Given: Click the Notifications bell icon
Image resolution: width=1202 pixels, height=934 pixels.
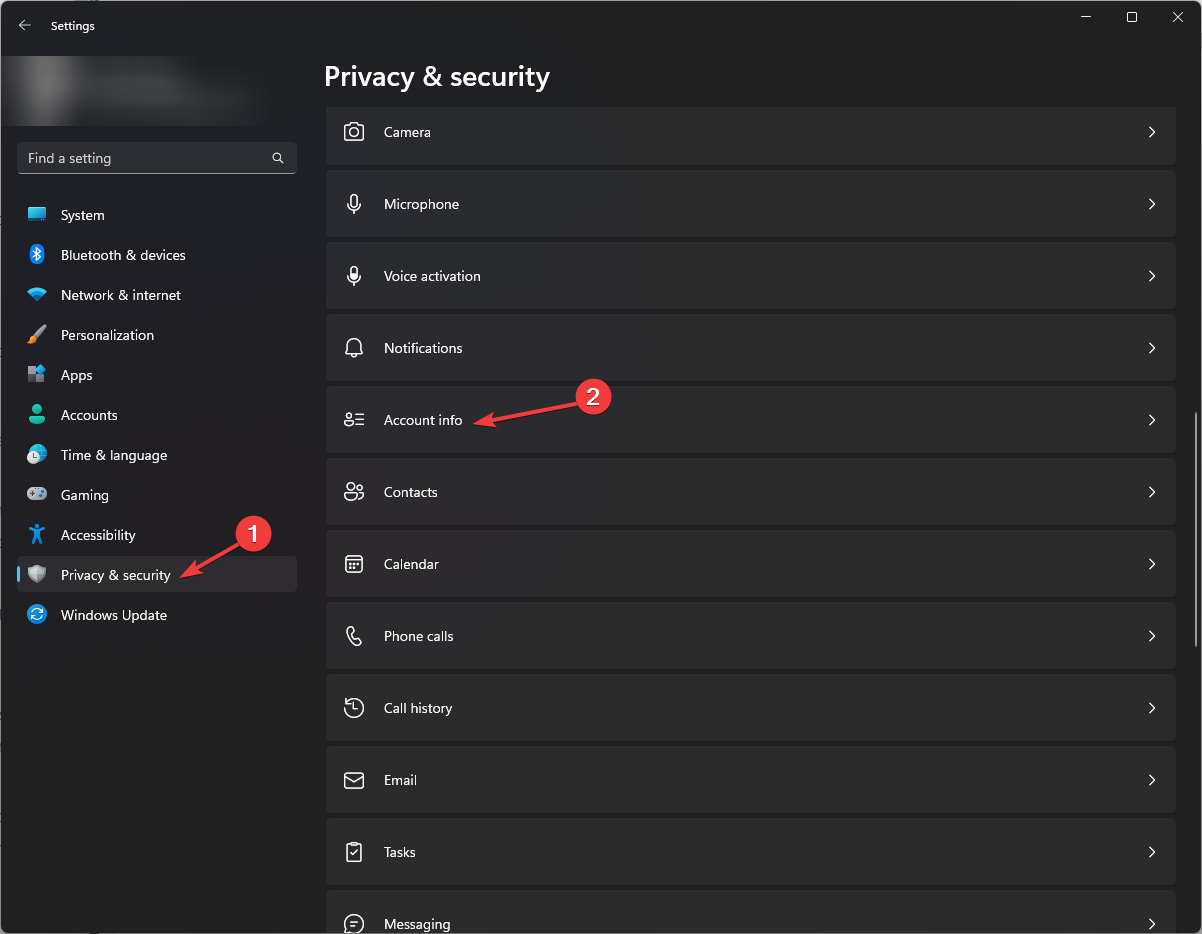Looking at the screenshot, I should click(x=354, y=347).
